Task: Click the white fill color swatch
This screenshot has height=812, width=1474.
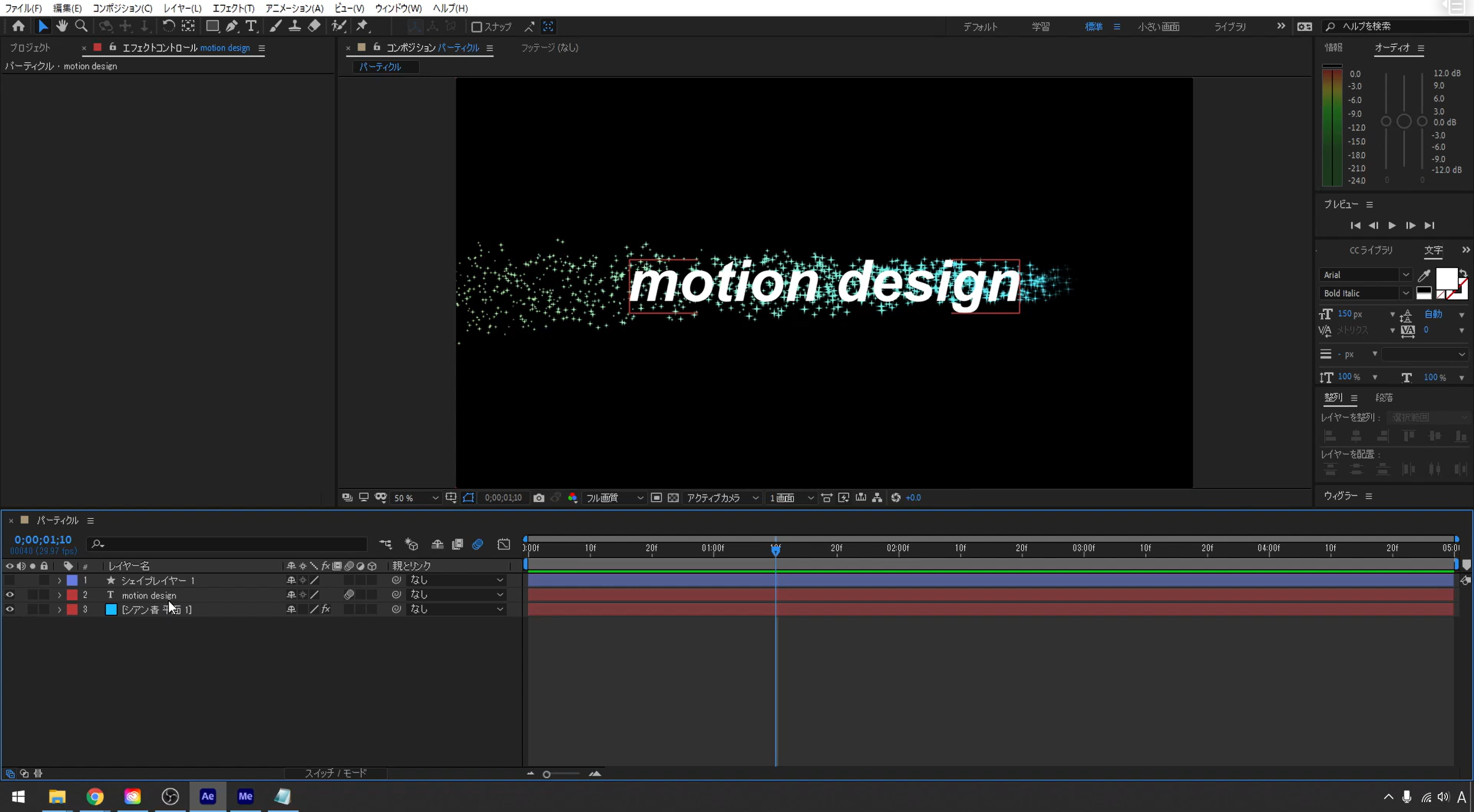Action: (1446, 279)
